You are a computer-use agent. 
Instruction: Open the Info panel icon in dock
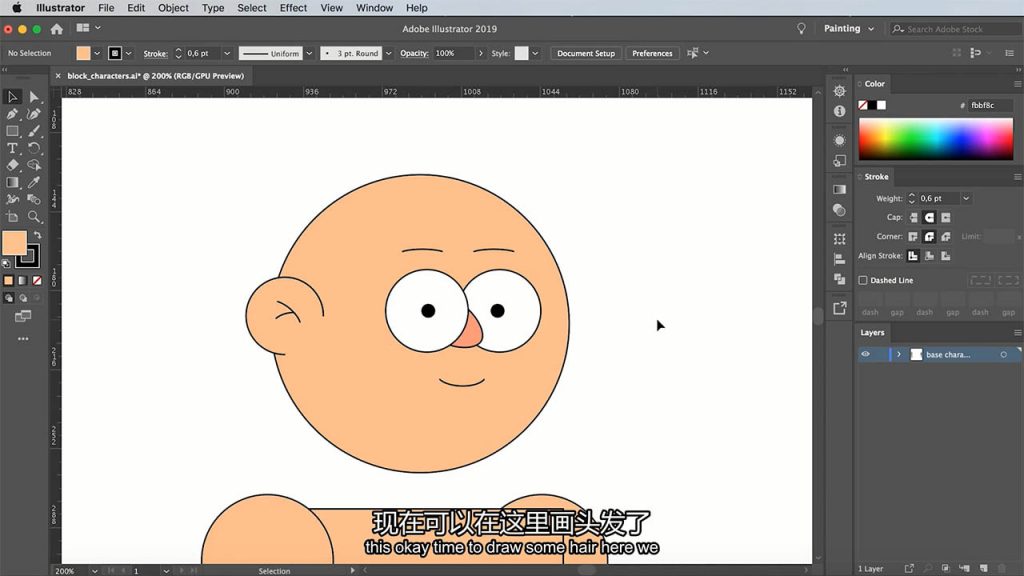(x=840, y=111)
